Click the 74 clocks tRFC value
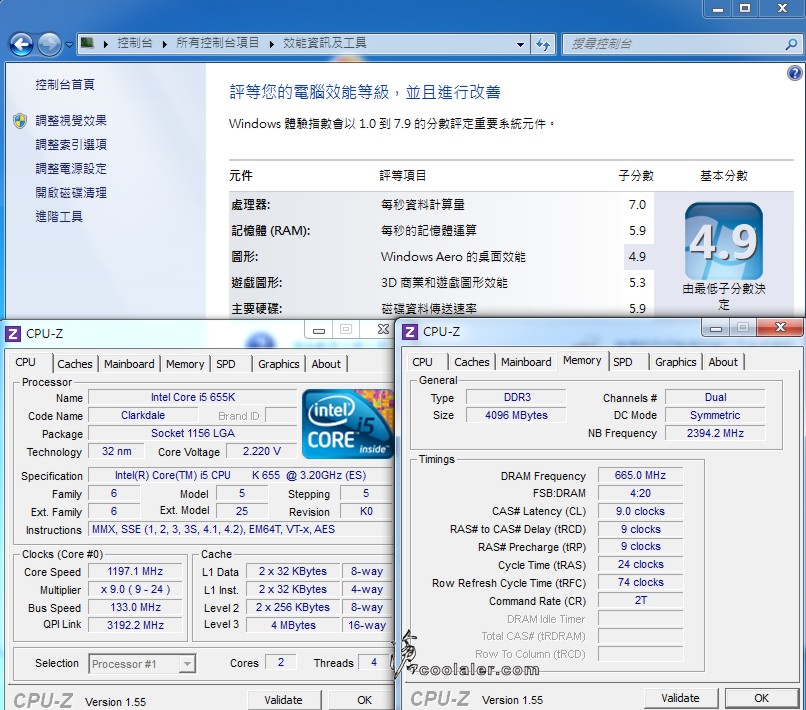The height and width of the screenshot is (710, 806). click(x=640, y=582)
